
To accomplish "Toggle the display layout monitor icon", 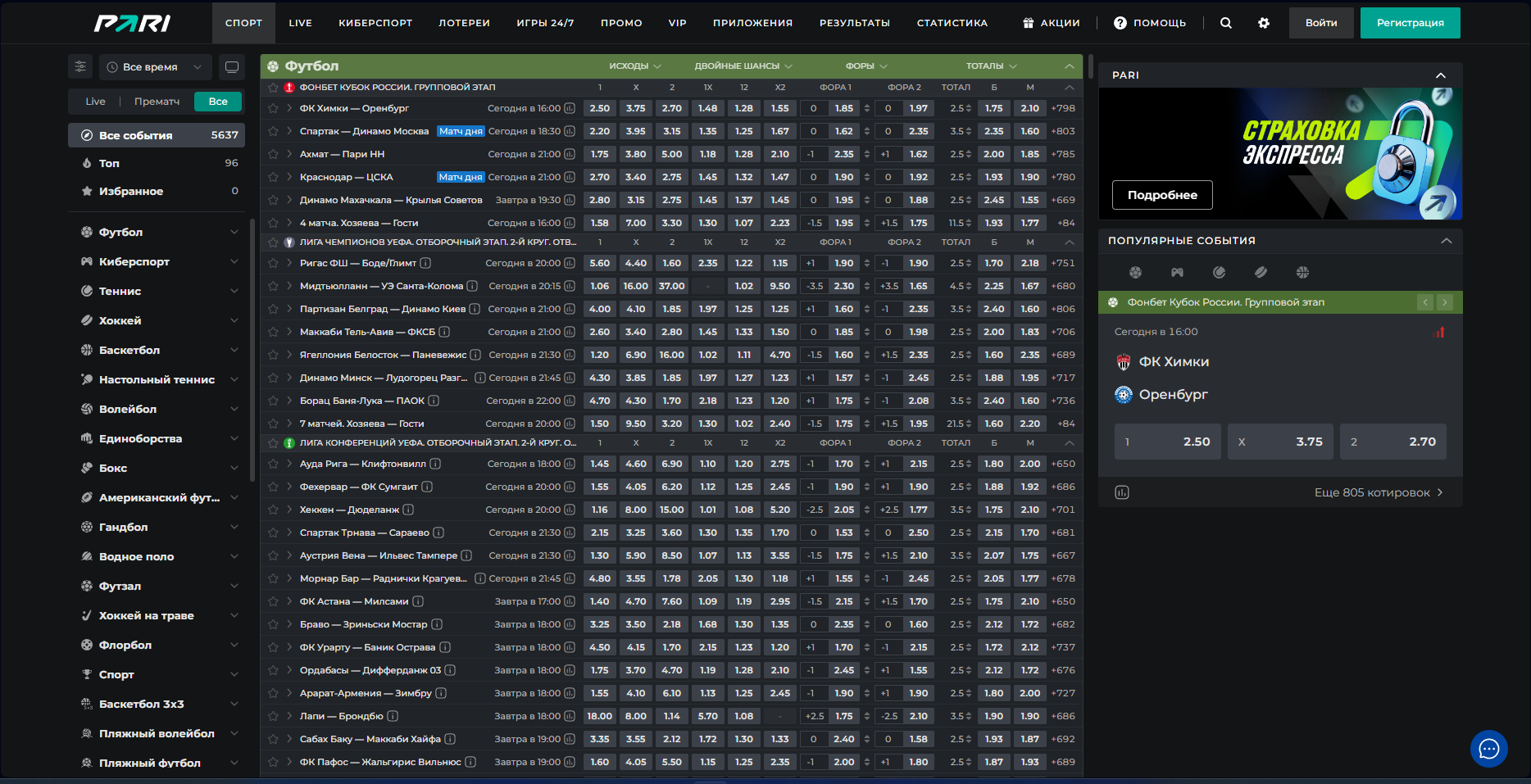I will [x=232, y=66].
